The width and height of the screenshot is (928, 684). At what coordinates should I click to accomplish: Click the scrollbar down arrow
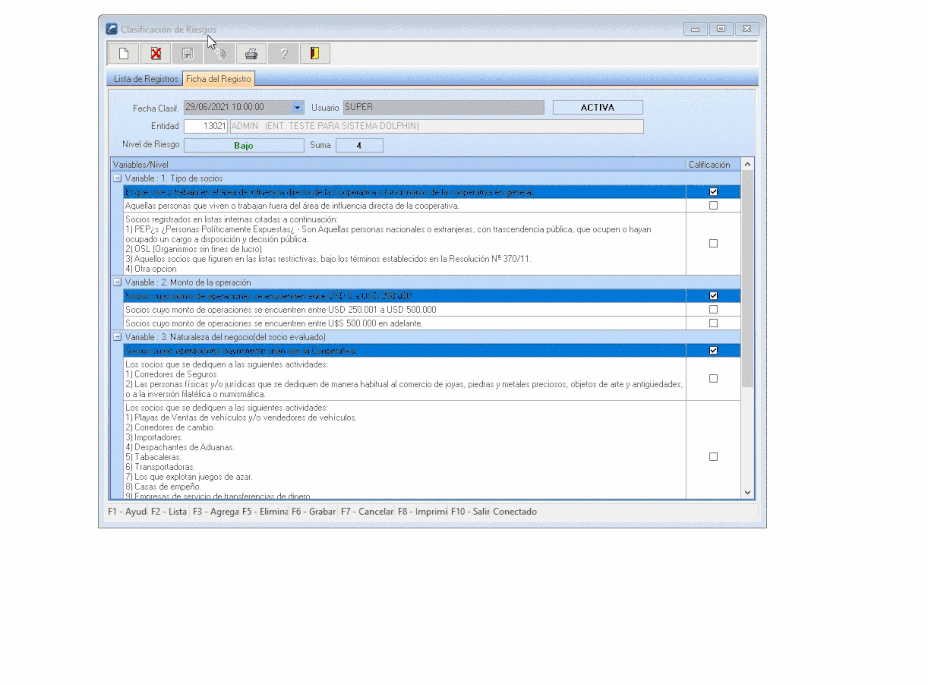click(x=747, y=492)
